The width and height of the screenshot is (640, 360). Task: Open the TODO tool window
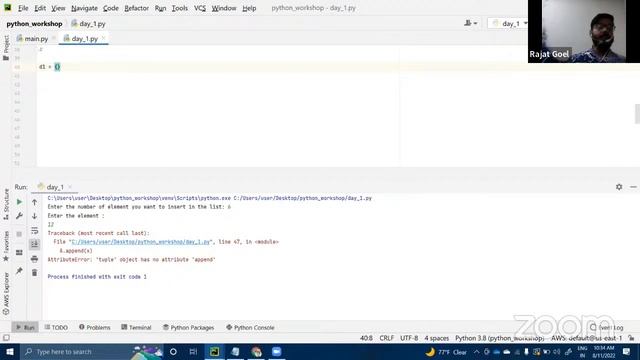pos(56,327)
